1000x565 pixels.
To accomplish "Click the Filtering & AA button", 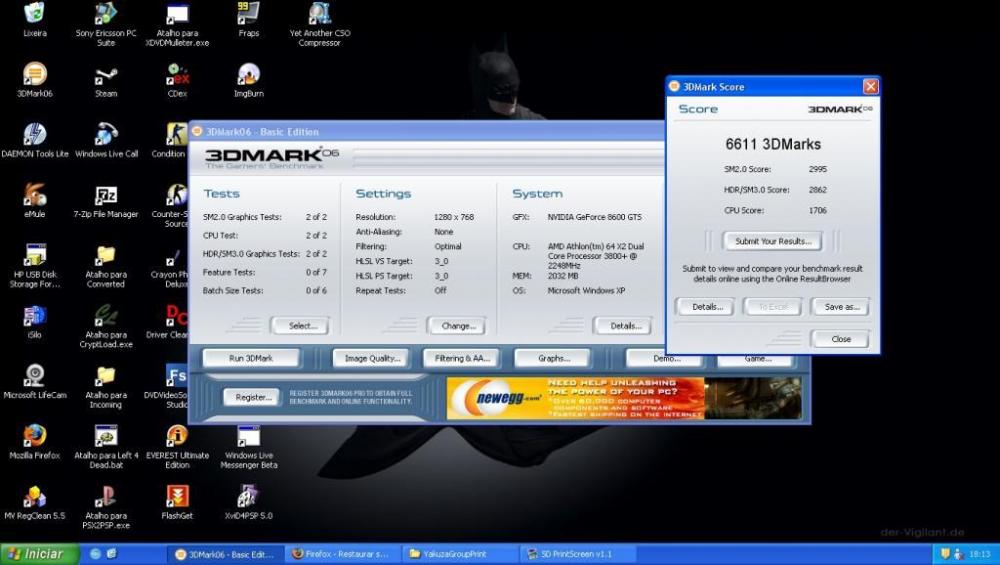I will (x=461, y=358).
